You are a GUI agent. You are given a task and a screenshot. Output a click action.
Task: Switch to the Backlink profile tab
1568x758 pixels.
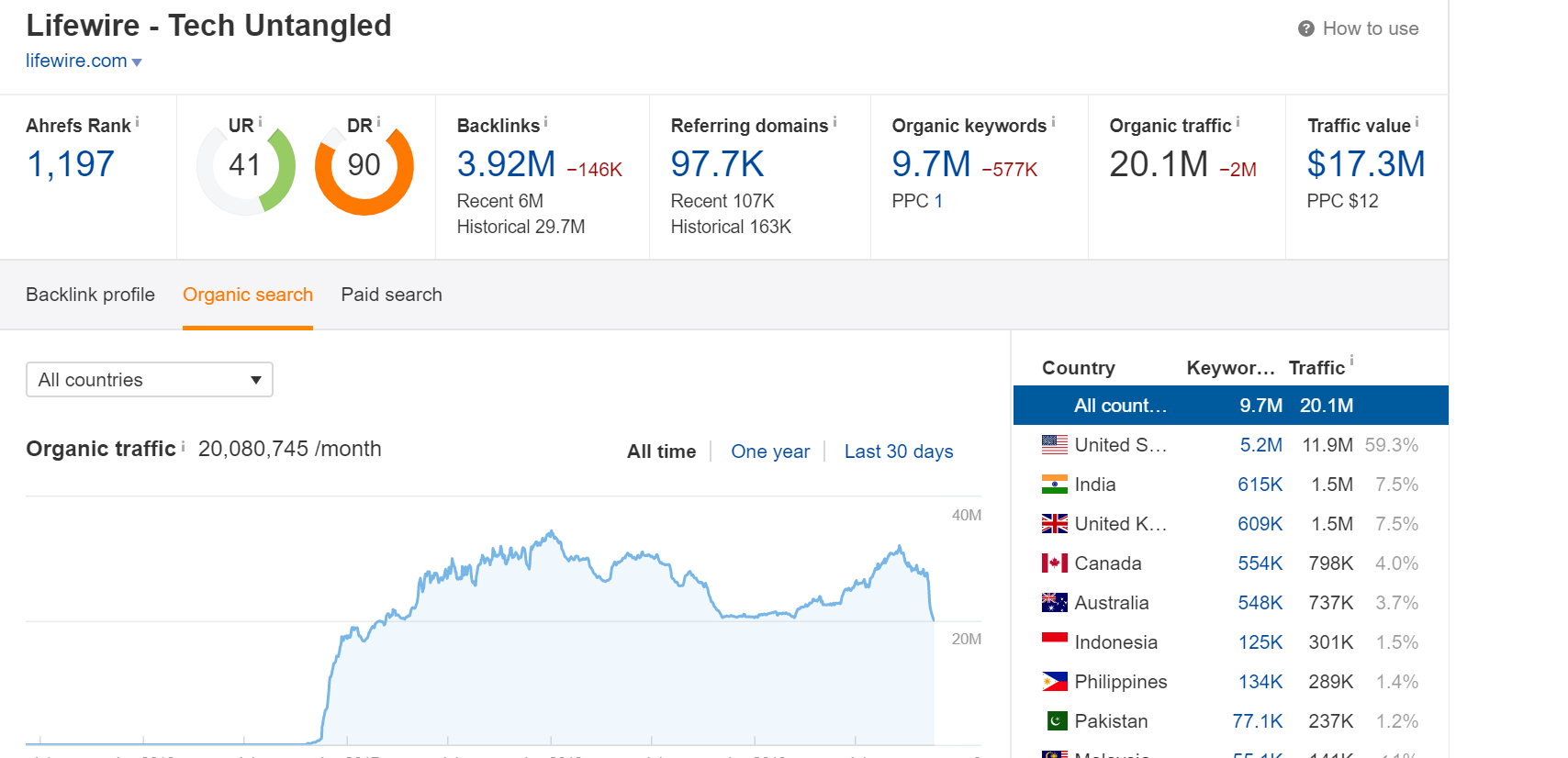[90, 295]
